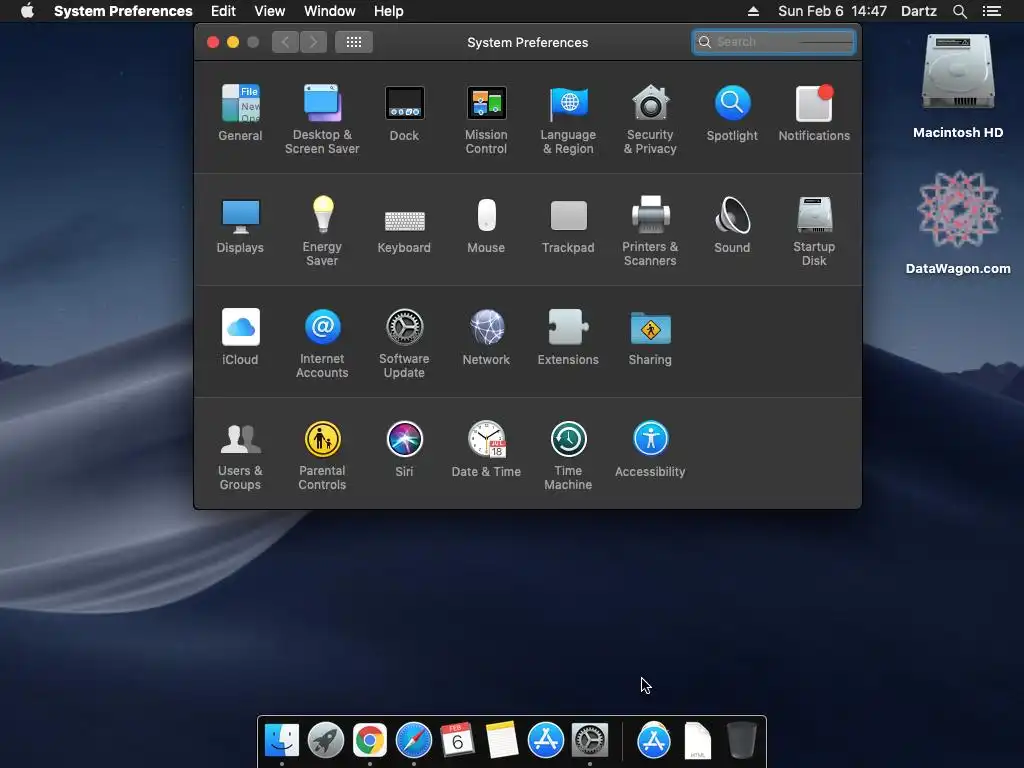The height and width of the screenshot is (768, 1024).
Task: Open Software Update preferences
Action: (404, 343)
